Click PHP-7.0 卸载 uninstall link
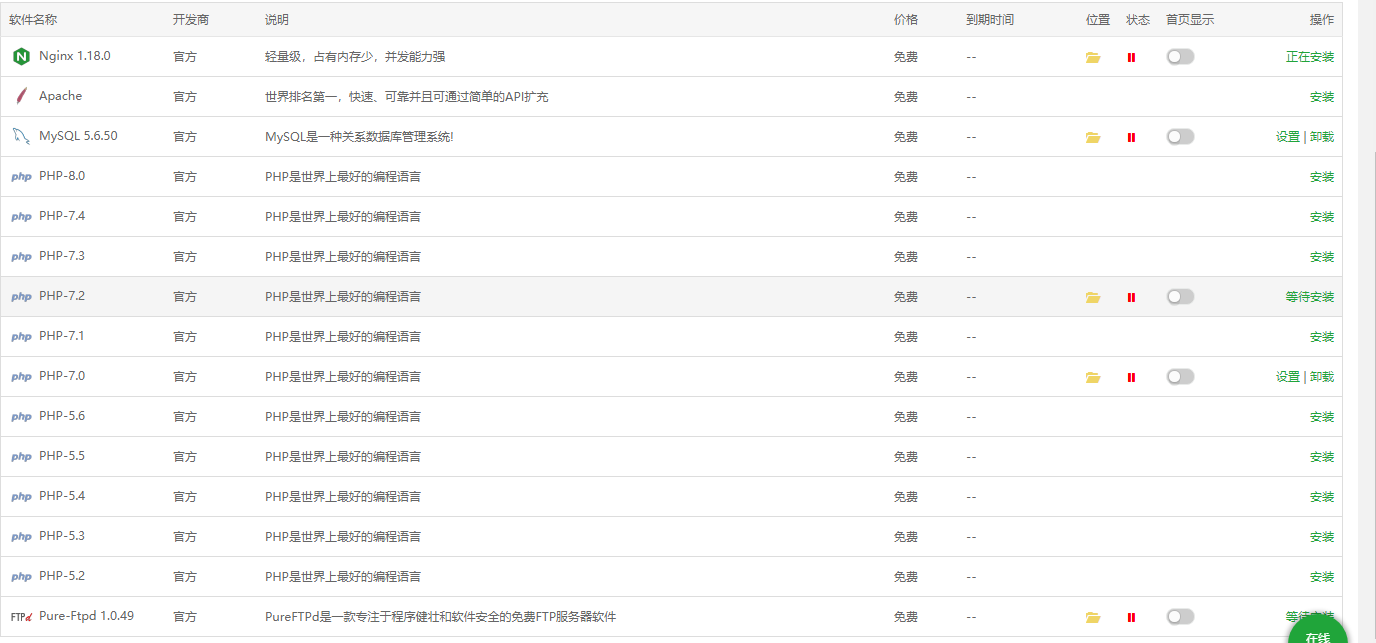This screenshot has width=1376, height=643. tap(1322, 377)
